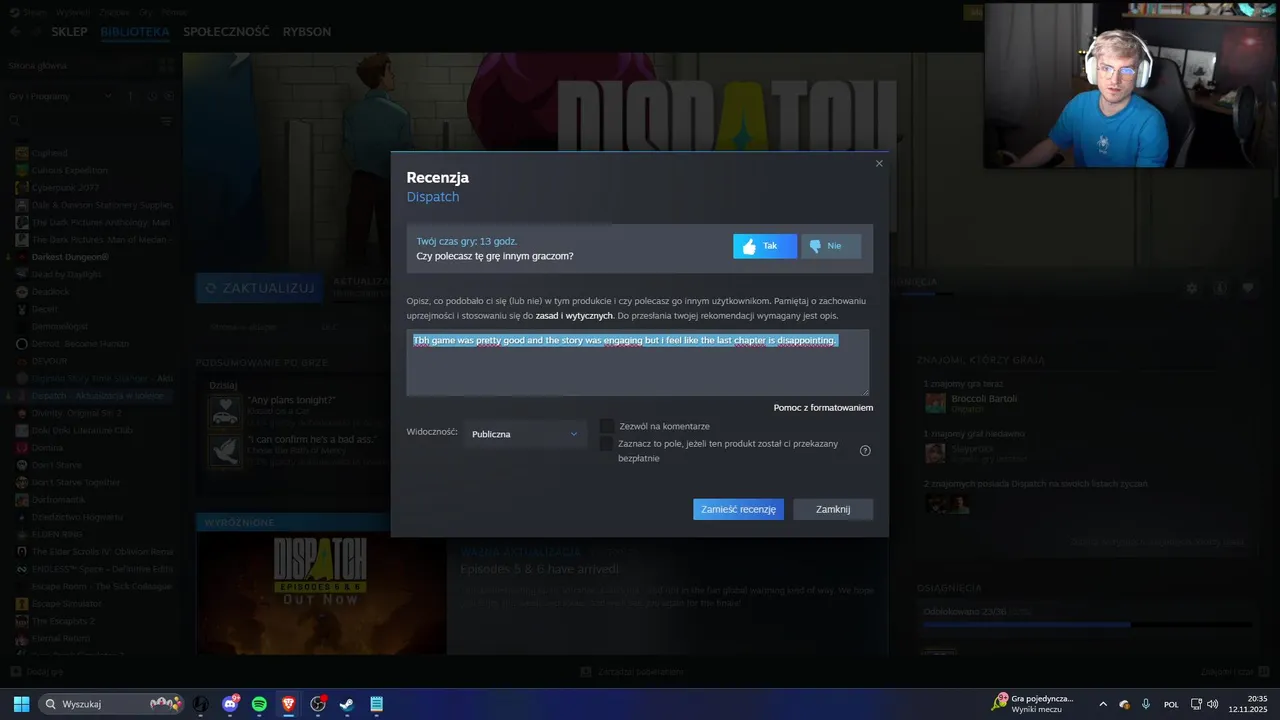The width and height of the screenshot is (1280, 720).
Task: Select the thumbs-down "Nie" recommendation
Action: pos(831,246)
